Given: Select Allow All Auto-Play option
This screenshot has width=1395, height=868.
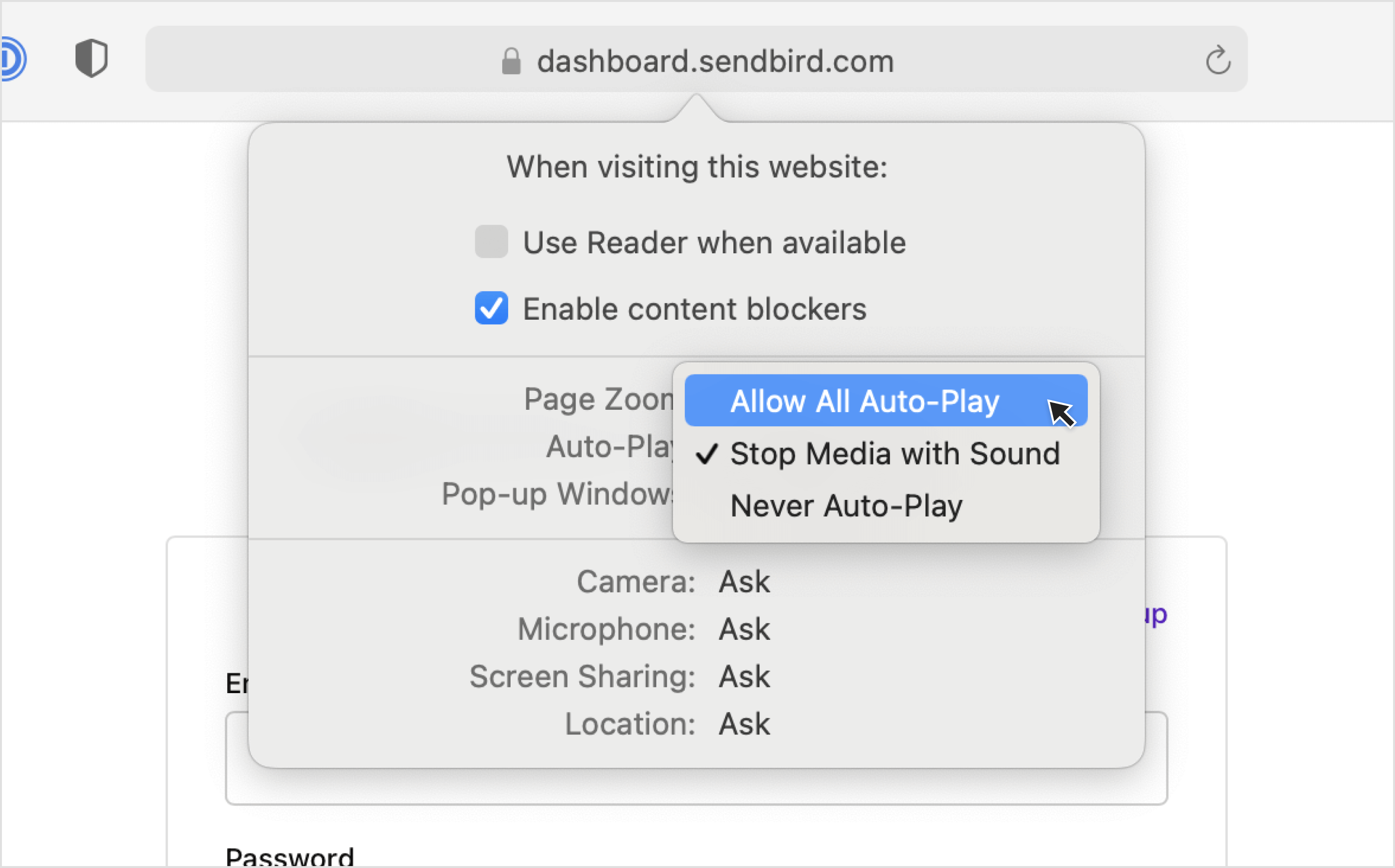Looking at the screenshot, I should [885, 401].
